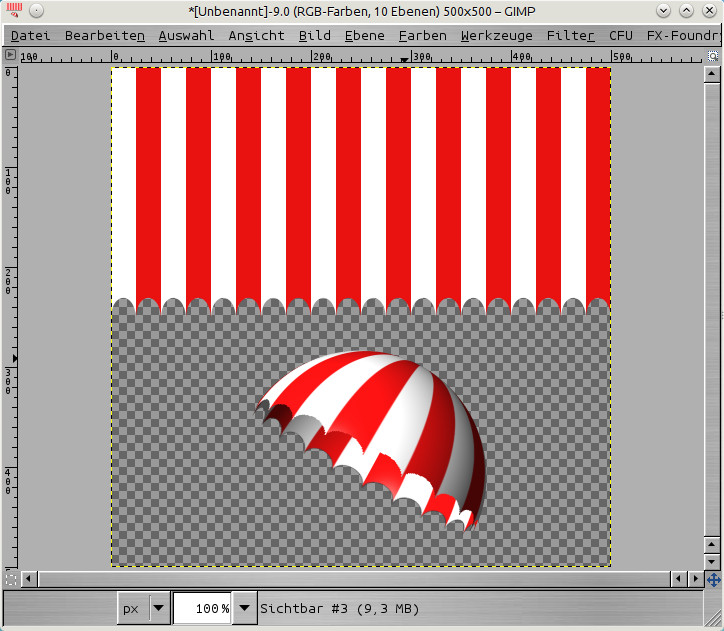Open the Auswahl menu

click(x=186, y=35)
